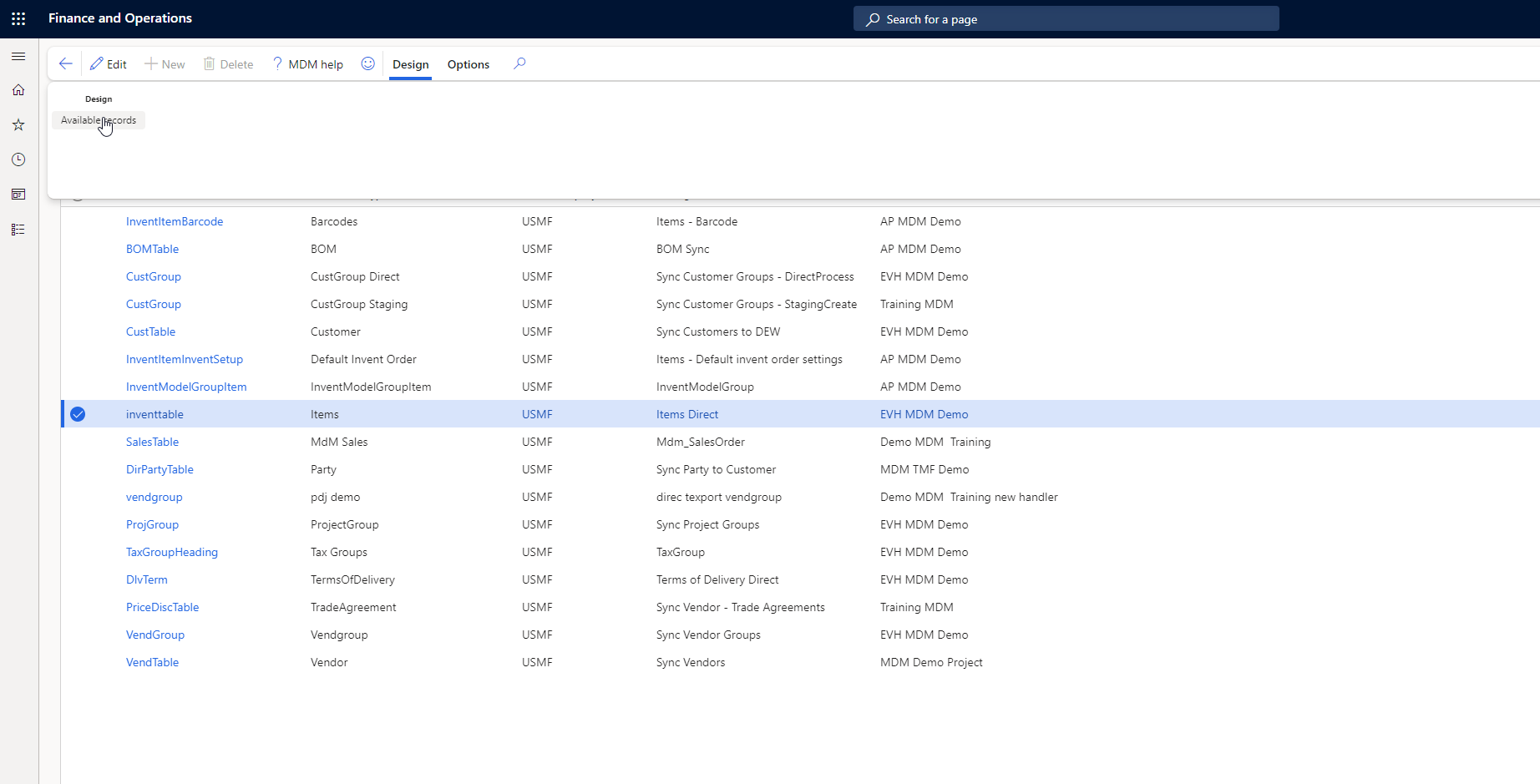
Task: Open the InventItemInventSetup link
Action: pyautogui.click(x=185, y=359)
